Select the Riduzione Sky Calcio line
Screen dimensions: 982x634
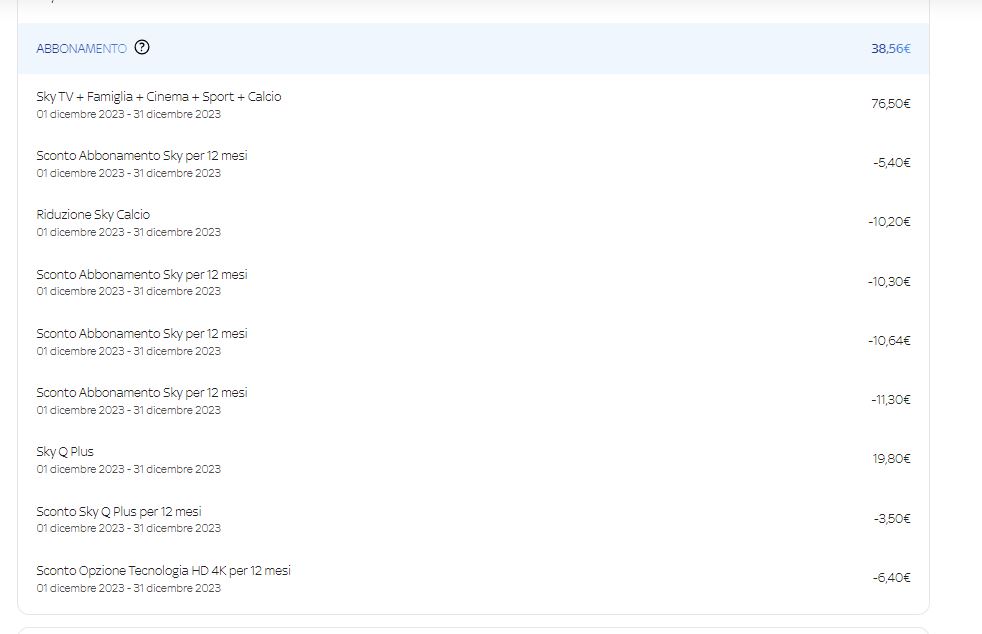coord(93,214)
